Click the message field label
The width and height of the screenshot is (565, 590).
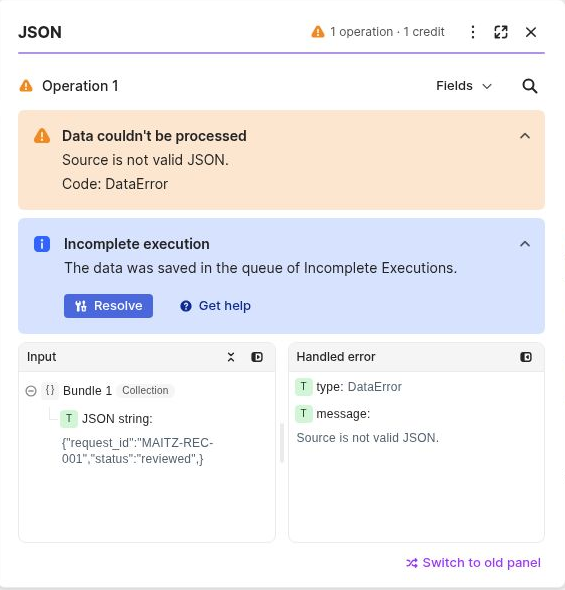pos(343,414)
